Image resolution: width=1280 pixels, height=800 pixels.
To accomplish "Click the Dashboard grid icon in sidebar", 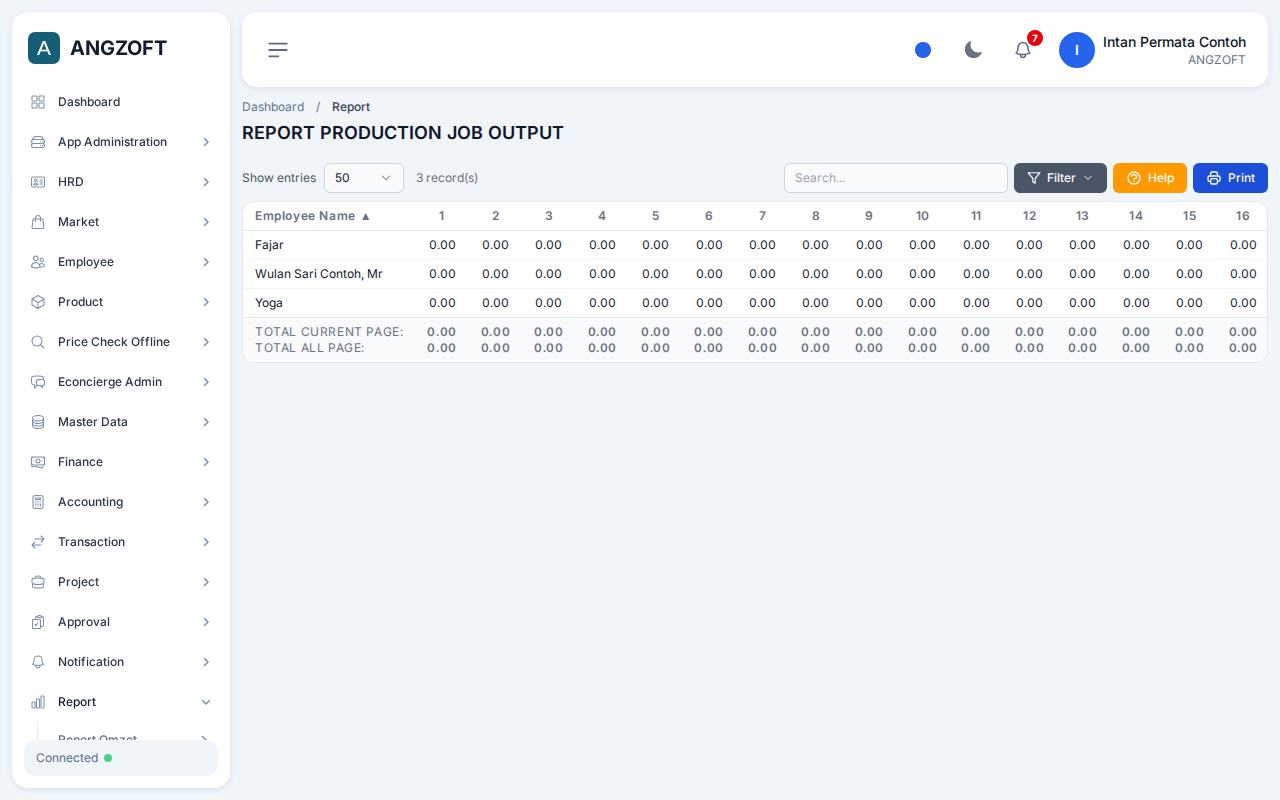I will point(38,102).
